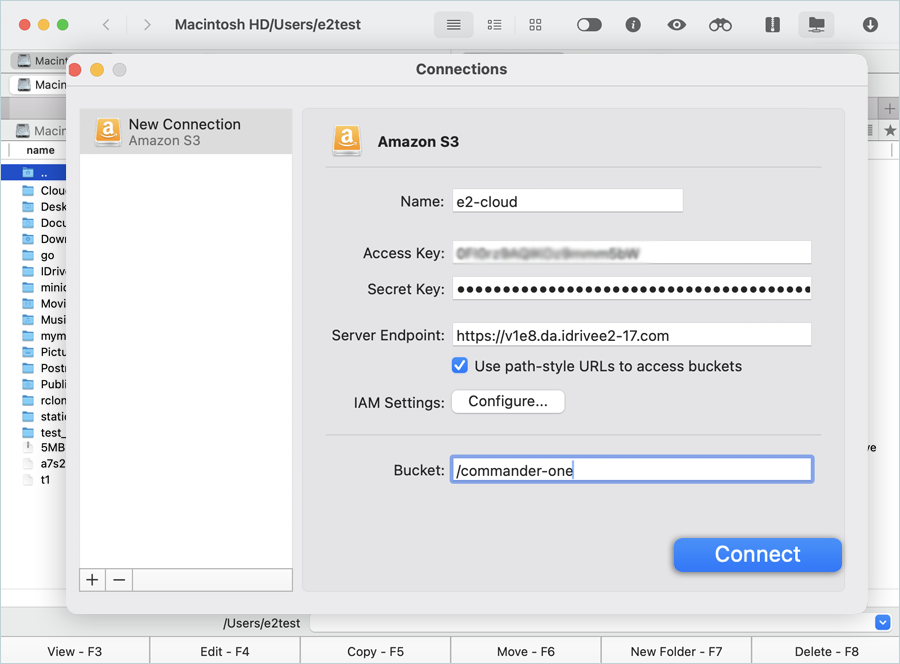Go back with the left chevron

click(106, 25)
